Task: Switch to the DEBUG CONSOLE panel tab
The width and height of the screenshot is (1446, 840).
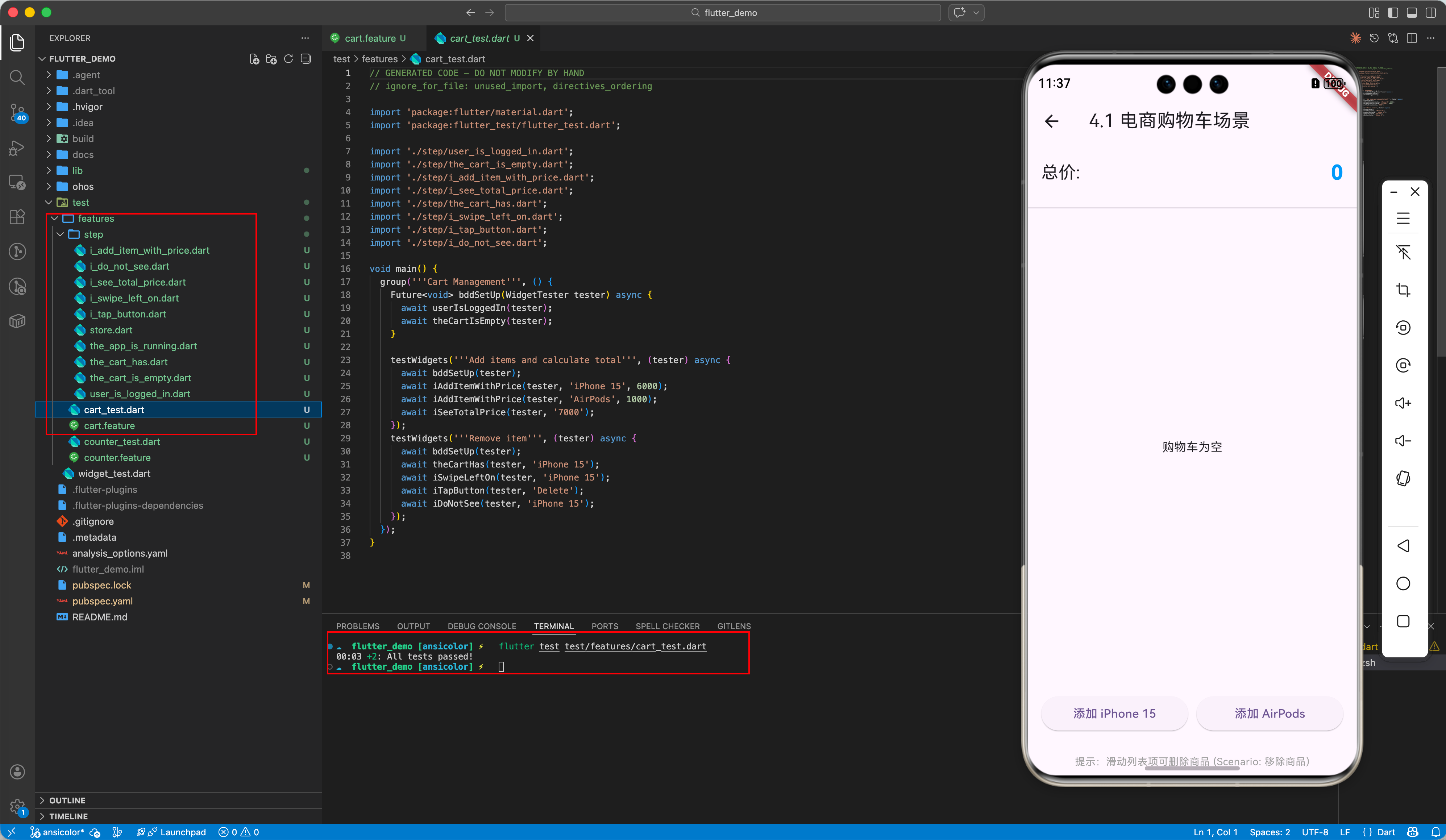Action: [x=481, y=626]
